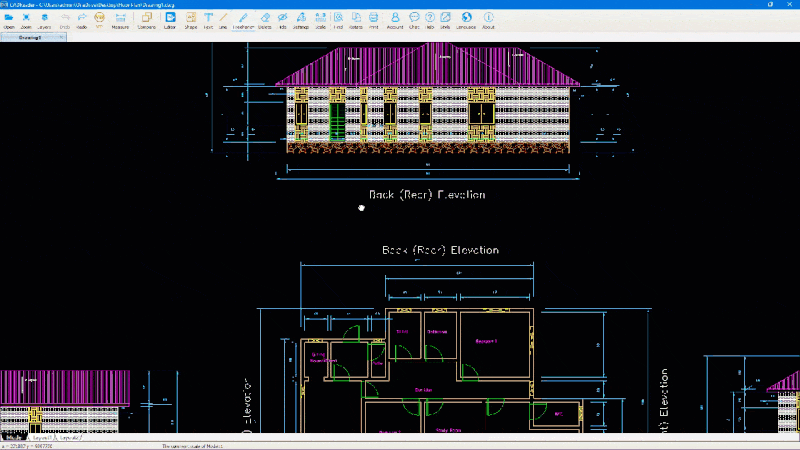The image size is (800, 450).
Task: Open the Compare drawings tool
Action: (146, 19)
